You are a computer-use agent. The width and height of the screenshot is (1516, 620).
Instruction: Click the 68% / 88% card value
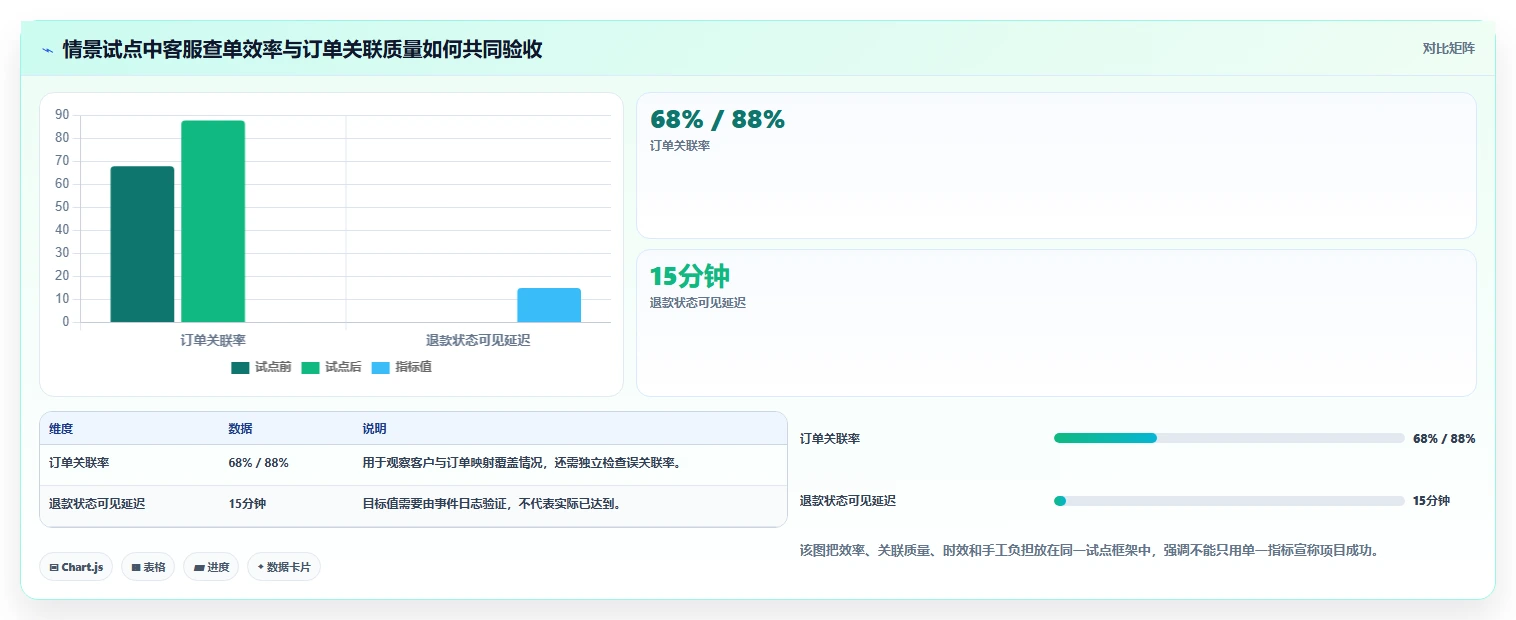click(717, 120)
